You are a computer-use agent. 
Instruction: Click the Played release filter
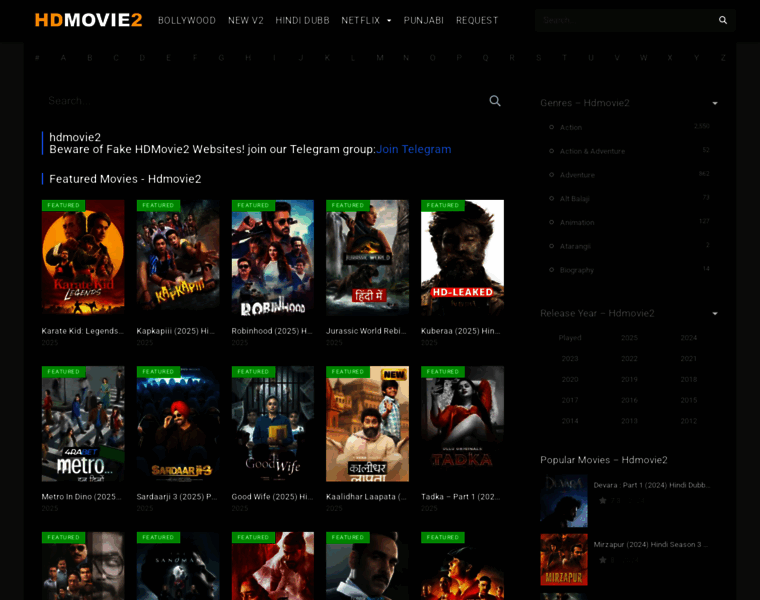click(x=570, y=338)
